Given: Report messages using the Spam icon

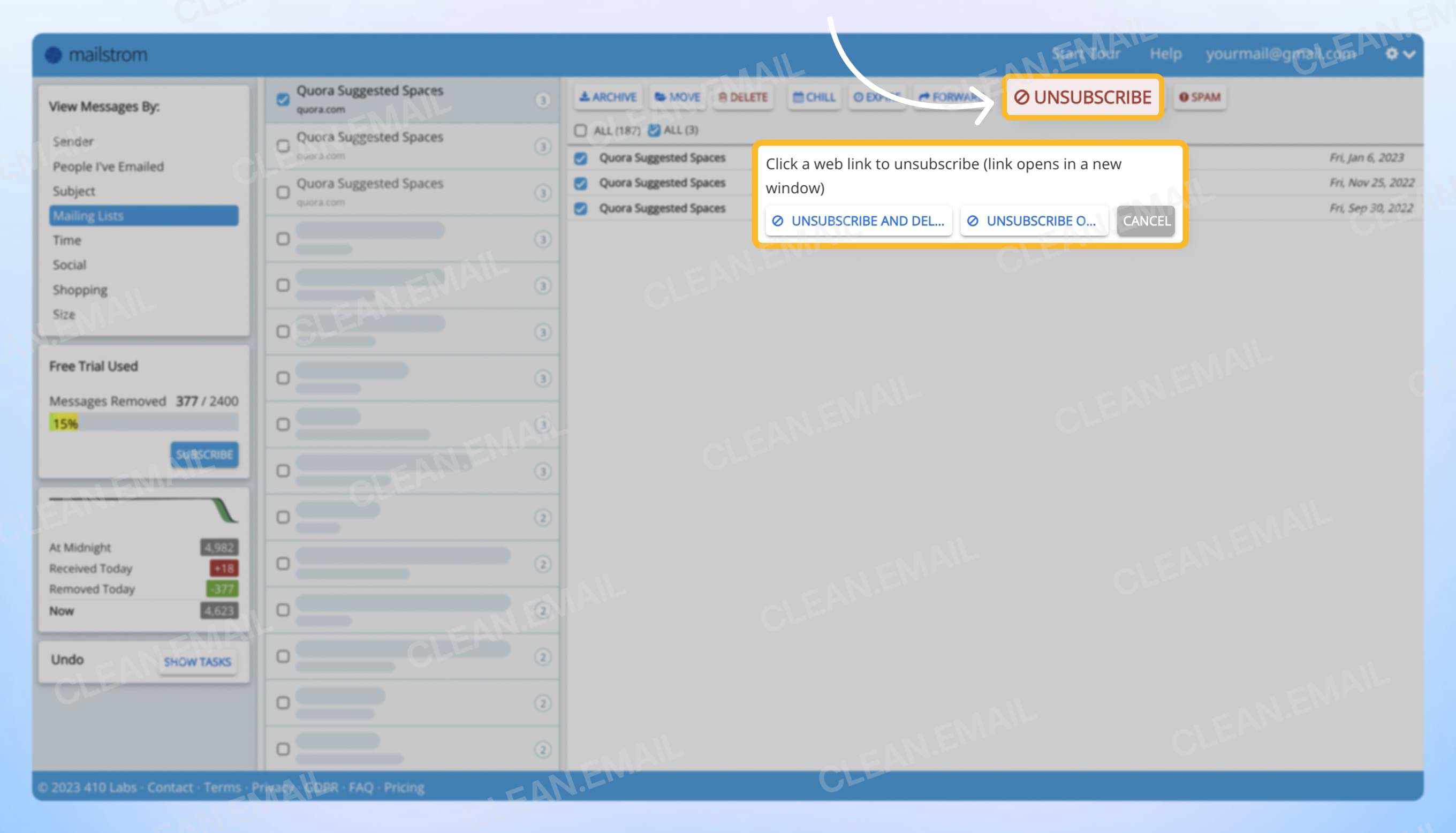Looking at the screenshot, I should 1185,97.
